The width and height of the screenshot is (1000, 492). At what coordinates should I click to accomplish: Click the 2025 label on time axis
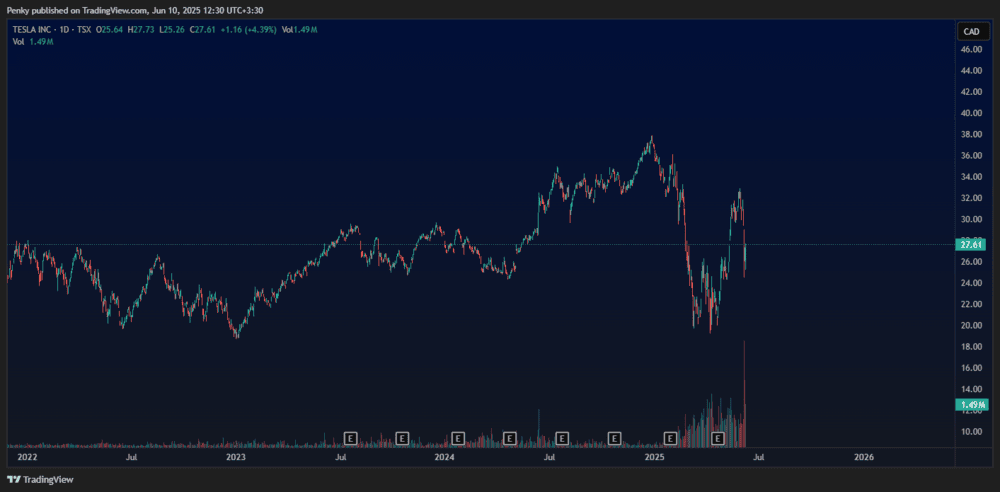[654, 457]
